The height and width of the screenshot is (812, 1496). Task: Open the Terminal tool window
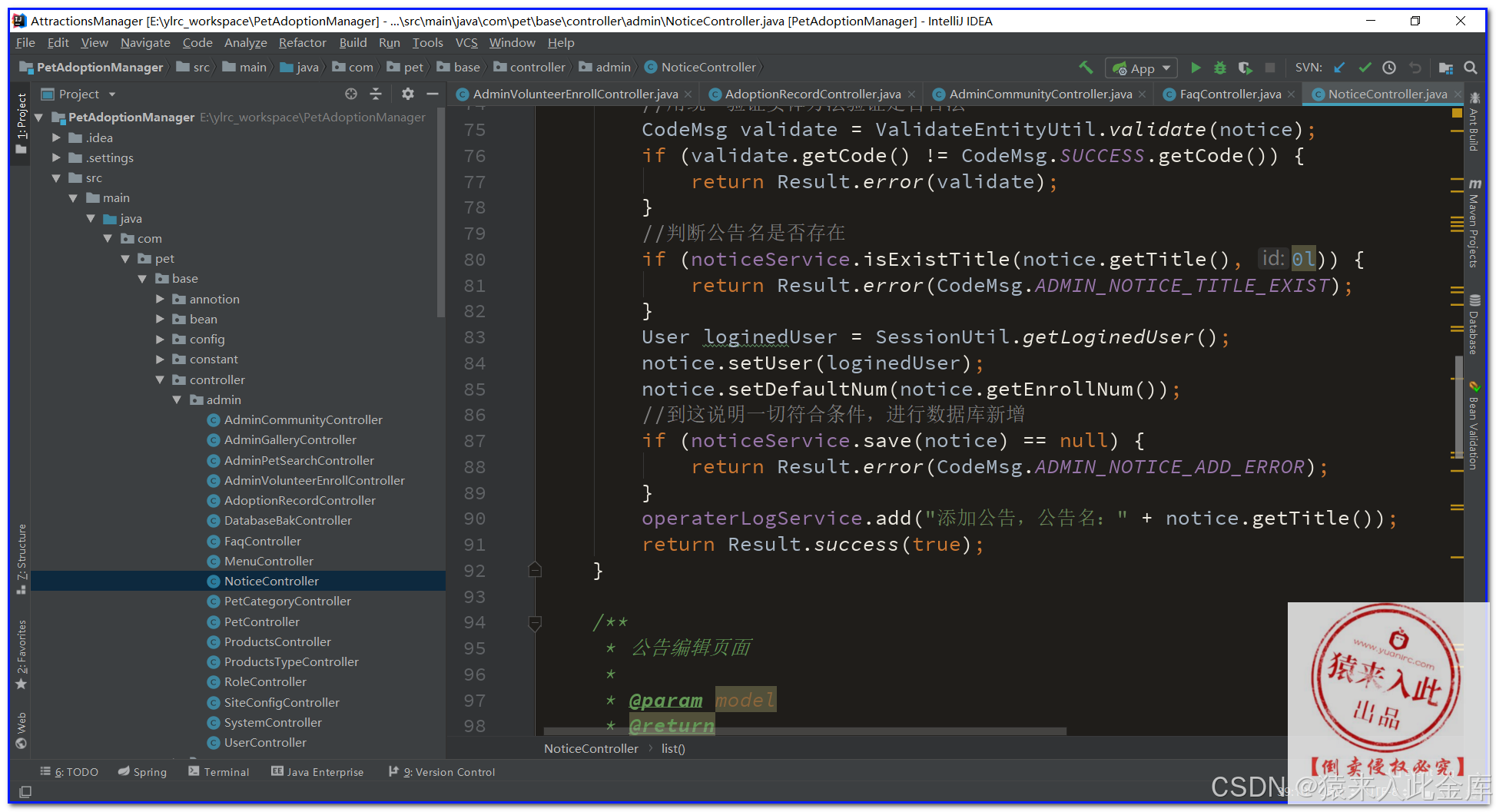coord(219,772)
